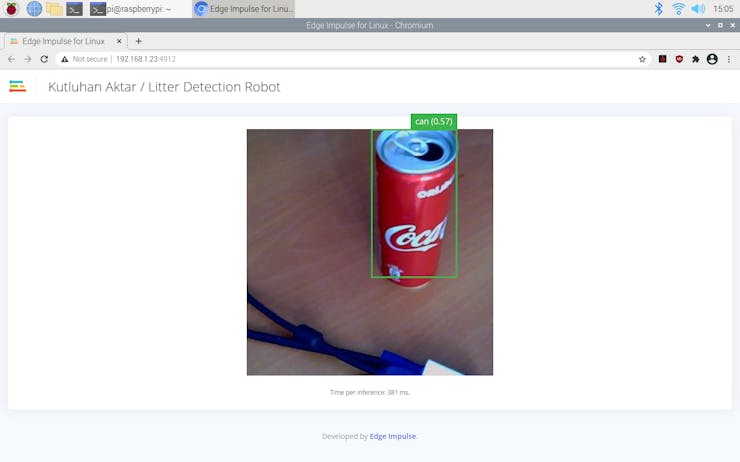Click the Not secure warning indicator

click(x=84, y=59)
